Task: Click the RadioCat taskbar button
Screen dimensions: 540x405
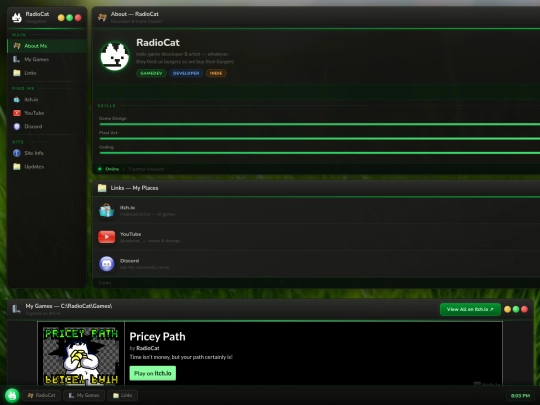Action: point(42,395)
